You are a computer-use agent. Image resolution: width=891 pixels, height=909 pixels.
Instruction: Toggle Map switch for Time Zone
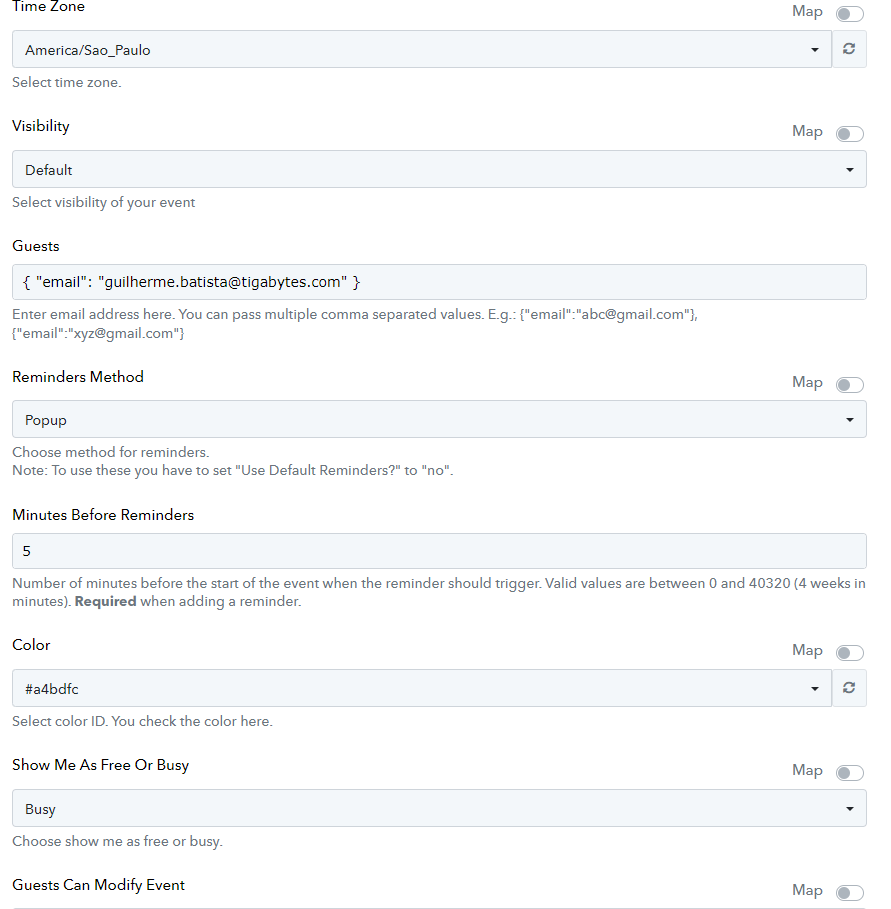point(850,14)
